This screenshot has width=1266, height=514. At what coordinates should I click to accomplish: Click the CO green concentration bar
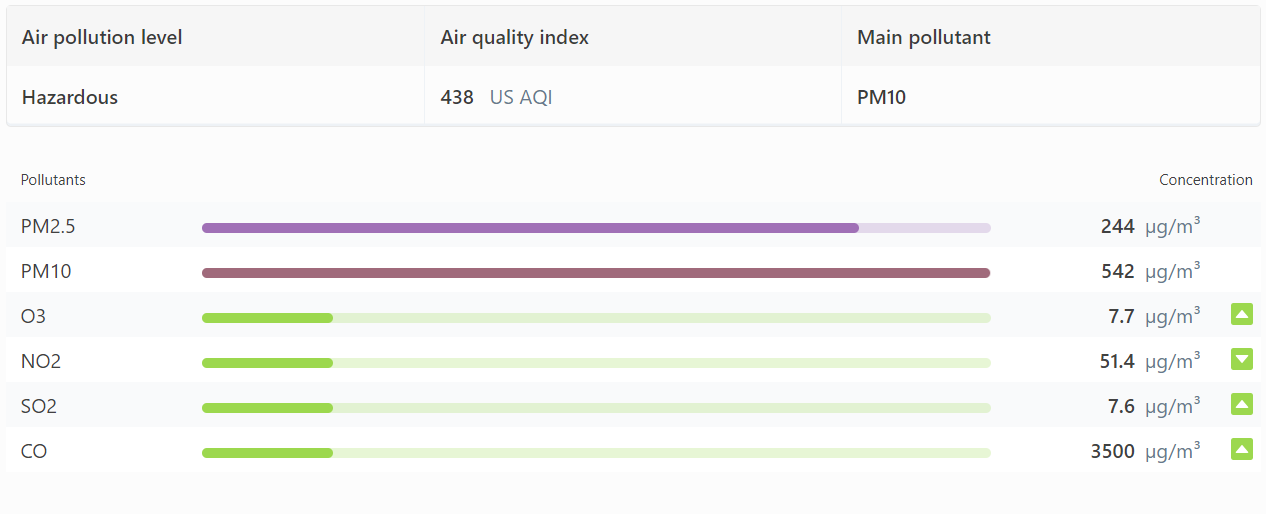[x=596, y=453]
